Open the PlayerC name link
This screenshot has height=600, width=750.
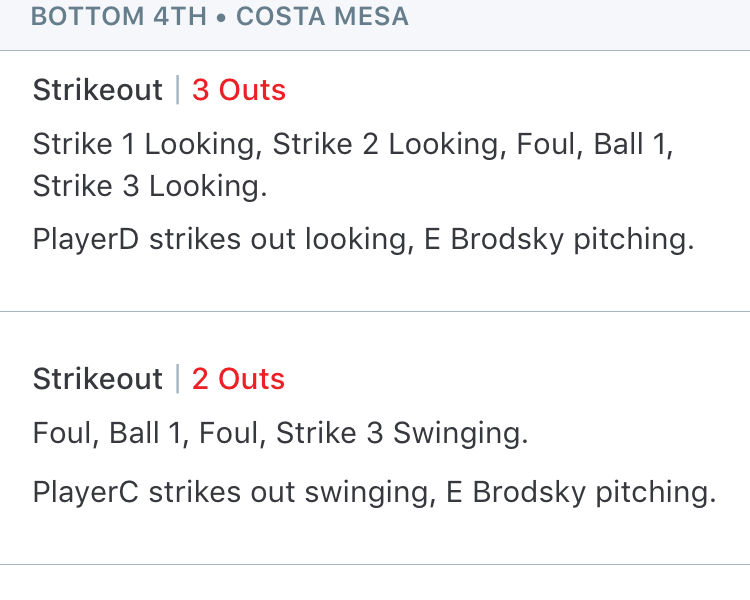(86, 492)
